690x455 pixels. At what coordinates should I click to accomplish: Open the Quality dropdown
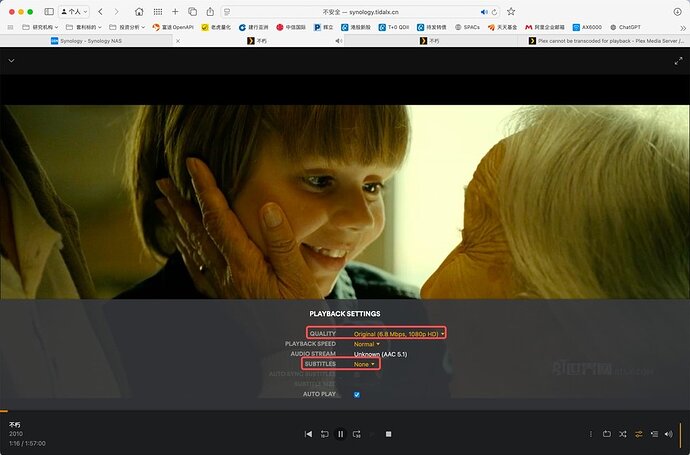point(399,334)
